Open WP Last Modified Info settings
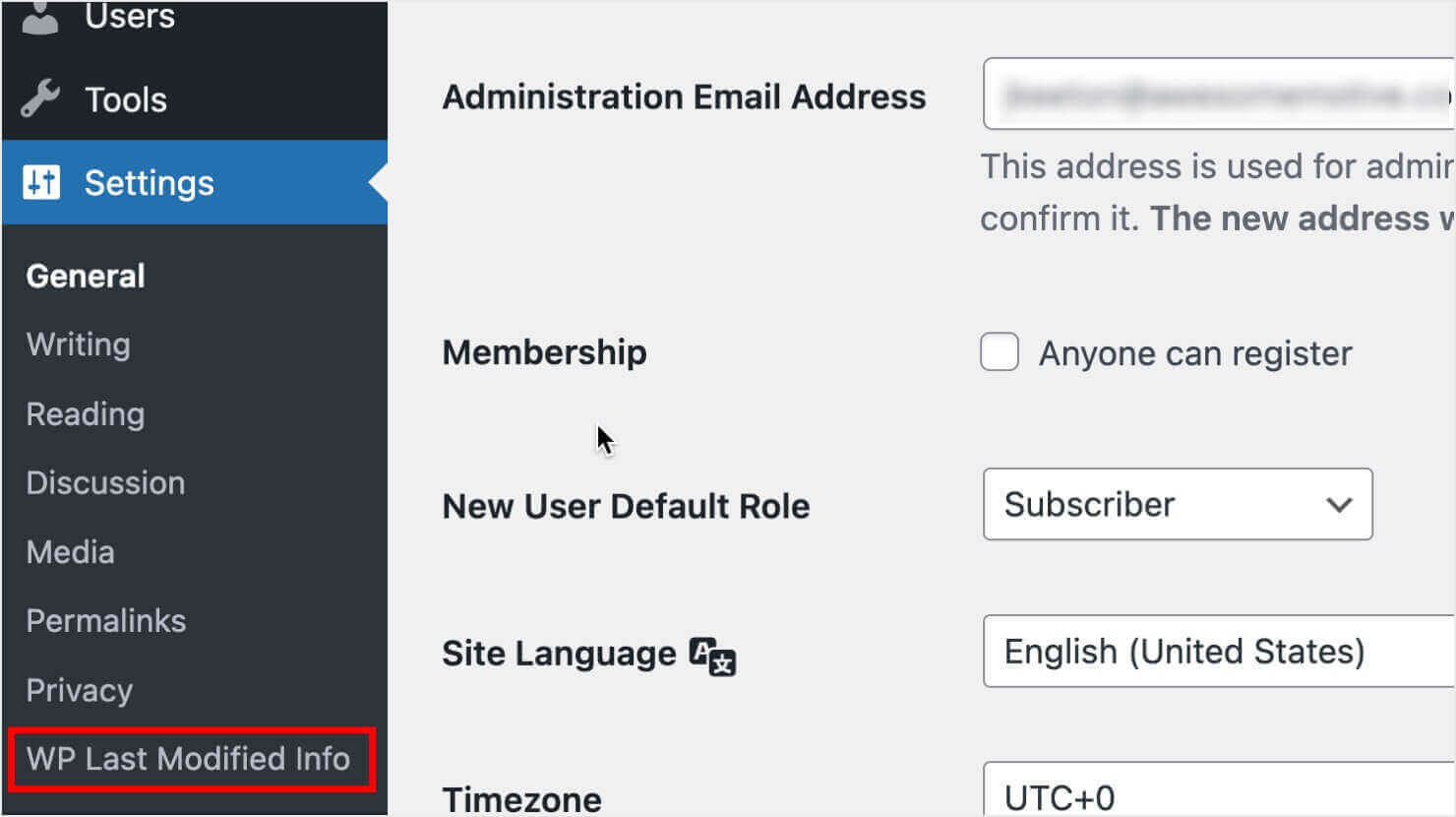The image size is (1456, 817). click(187, 759)
